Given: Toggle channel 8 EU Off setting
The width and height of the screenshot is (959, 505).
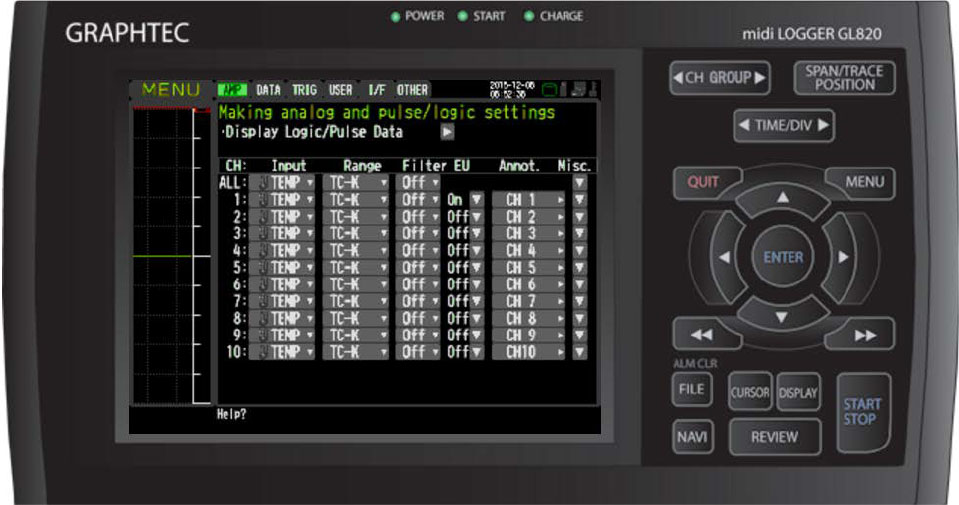Looking at the screenshot, I should [x=465, y=319].
